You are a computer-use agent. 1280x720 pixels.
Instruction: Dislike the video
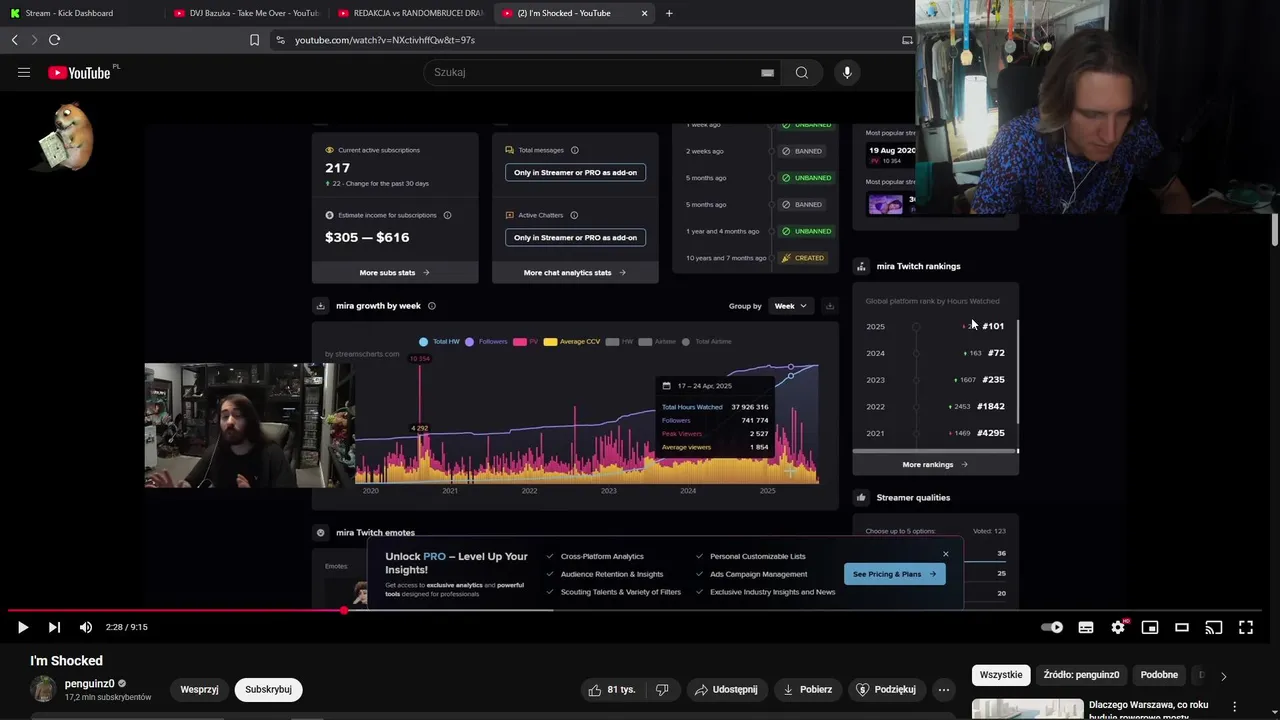(661, 689)
